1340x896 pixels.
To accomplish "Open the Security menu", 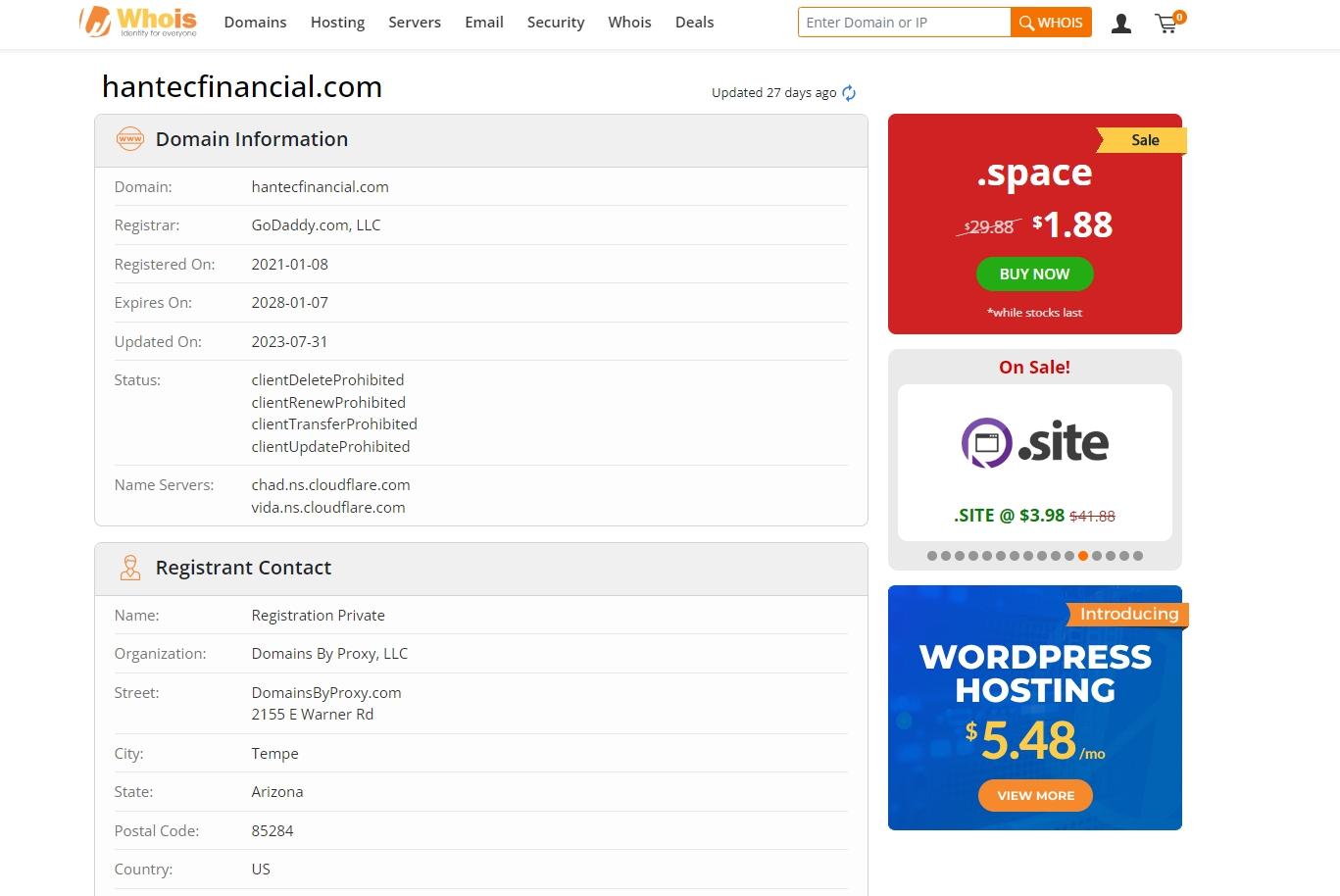I will point(556,23).
